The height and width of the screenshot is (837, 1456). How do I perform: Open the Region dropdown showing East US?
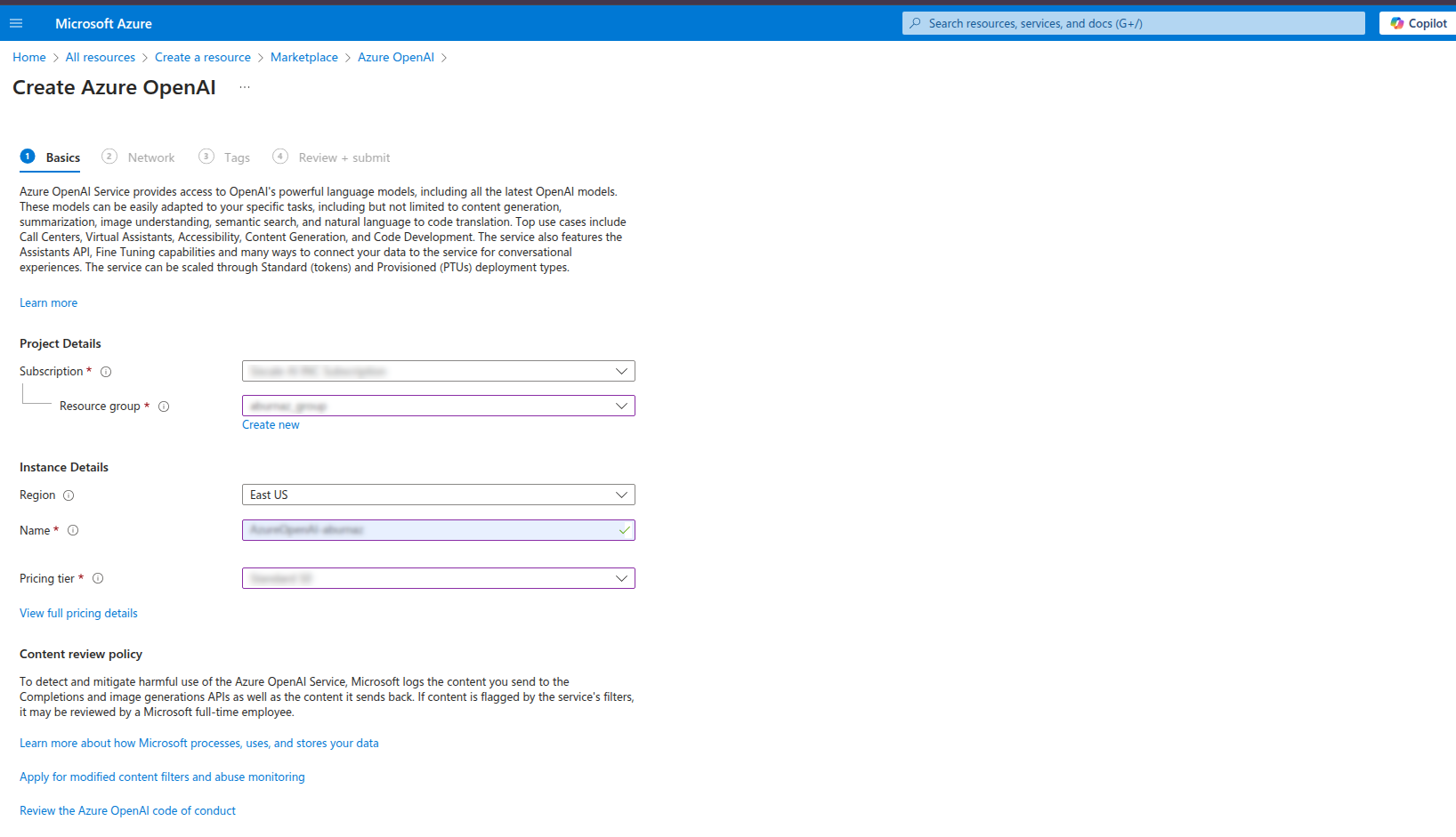click(439, 495)
